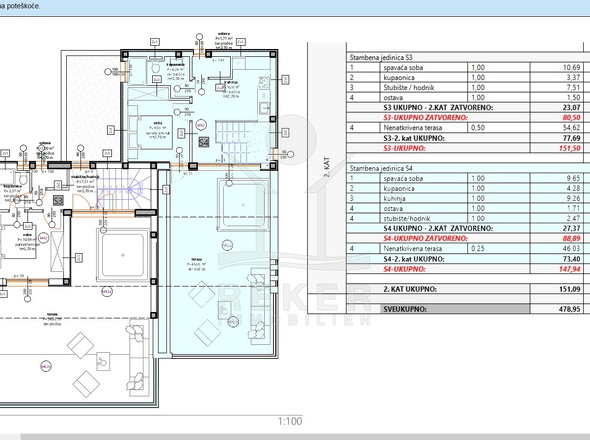This screenshot has width=590, height=440.
Task: Select the winding staircase in unit S3
Action: [x=123, y=189]
